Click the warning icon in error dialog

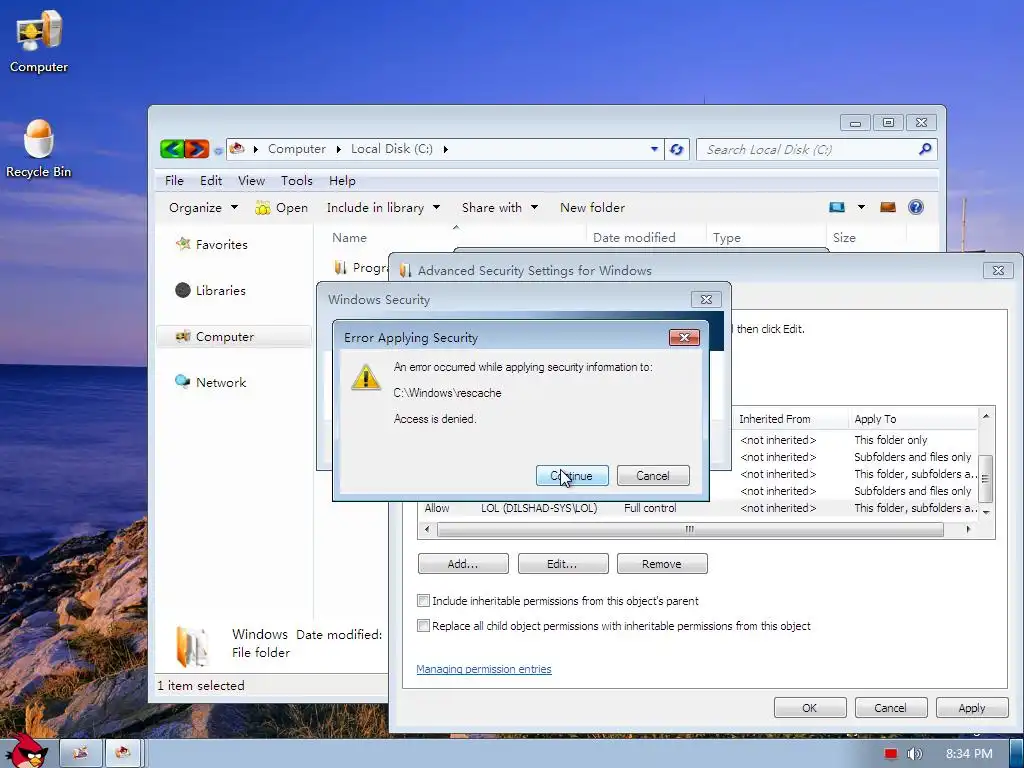pyautogui.click(x=366, y=377)
